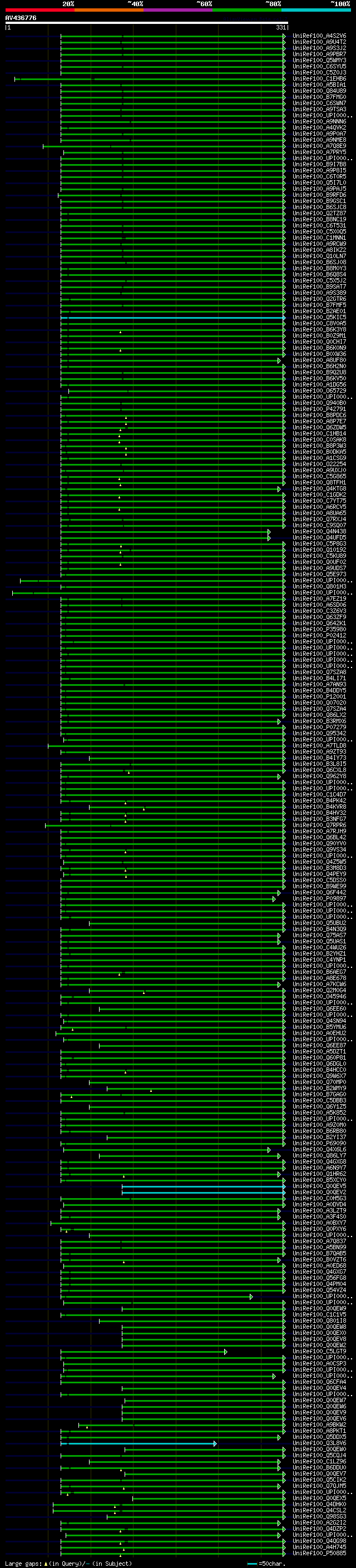Select the UniRef100_B9GSC1 label
356x1568 pixels.
coord(319,201)
